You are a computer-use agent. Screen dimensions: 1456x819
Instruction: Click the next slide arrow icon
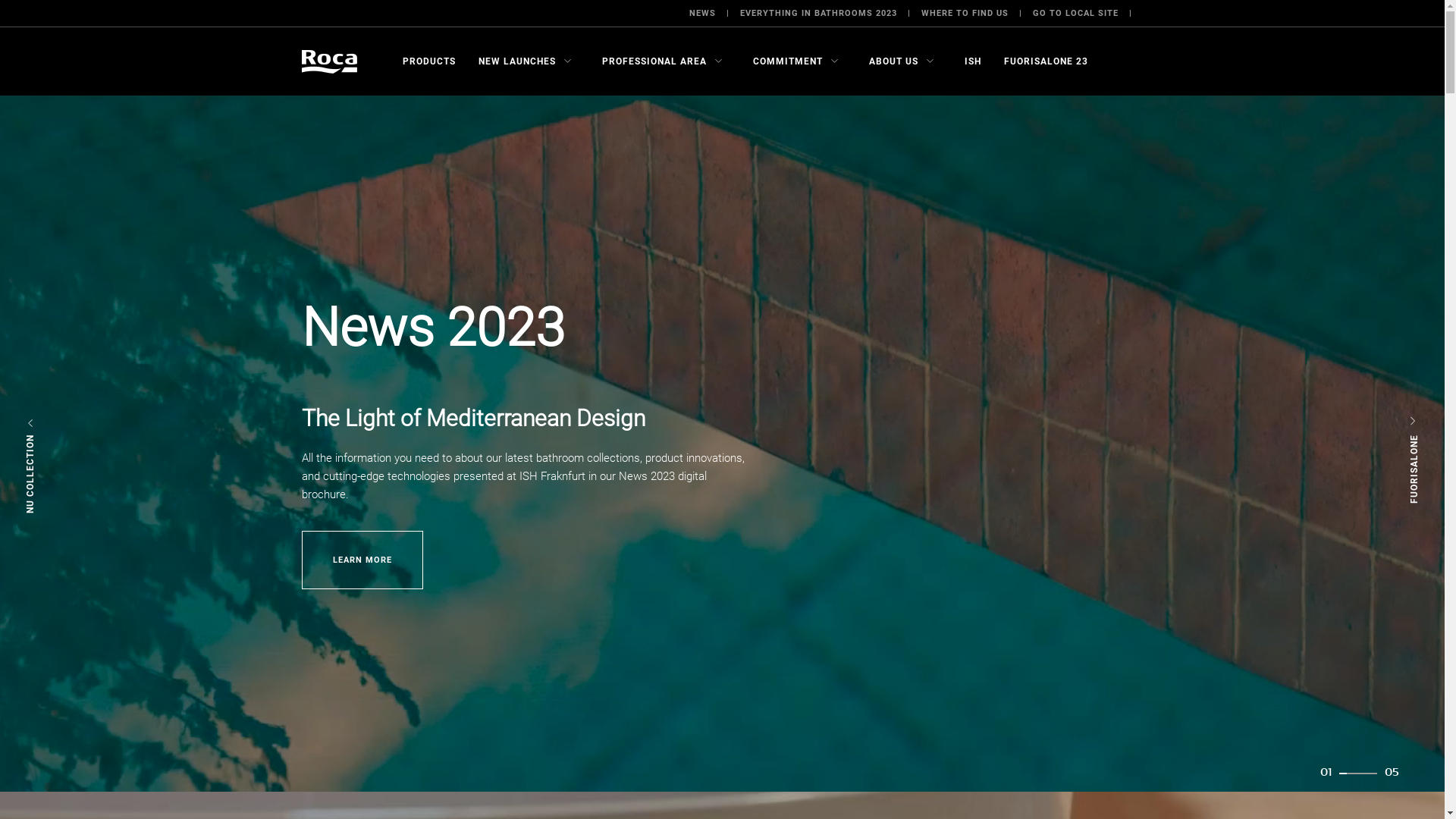tap(1413, 421)
